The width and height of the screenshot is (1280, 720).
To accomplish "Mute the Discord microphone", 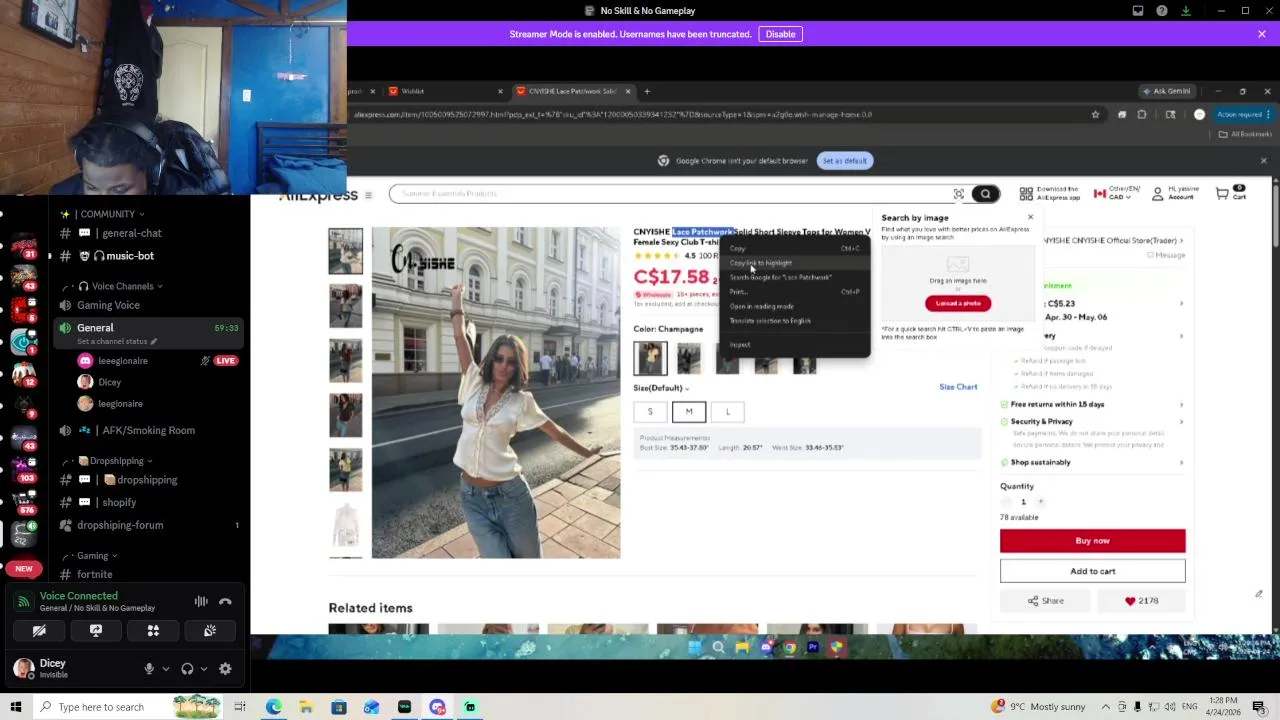I will coord(149,669).
